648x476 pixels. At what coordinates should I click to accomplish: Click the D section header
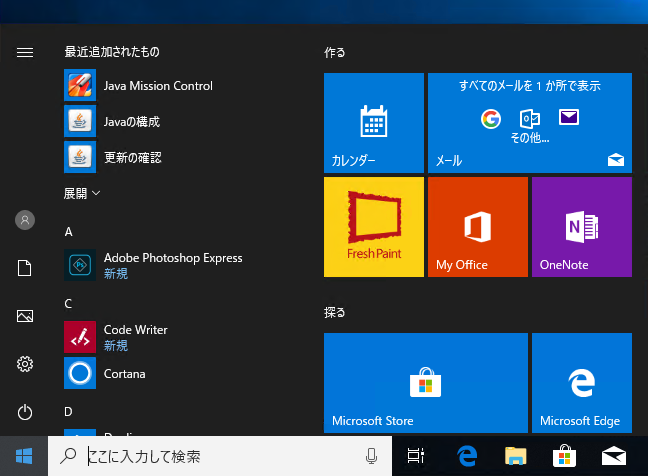pyautogui.click(x=69, y=412)
